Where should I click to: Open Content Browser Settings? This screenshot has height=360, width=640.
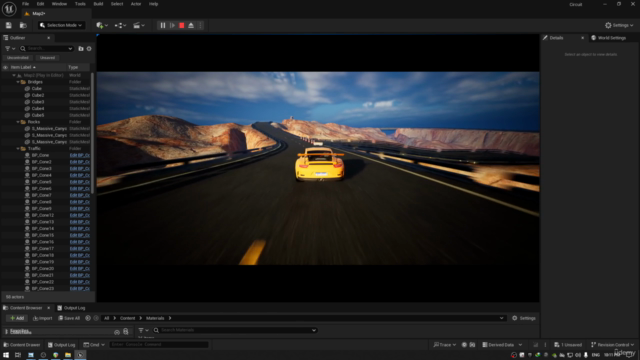(x=524, y=318)
